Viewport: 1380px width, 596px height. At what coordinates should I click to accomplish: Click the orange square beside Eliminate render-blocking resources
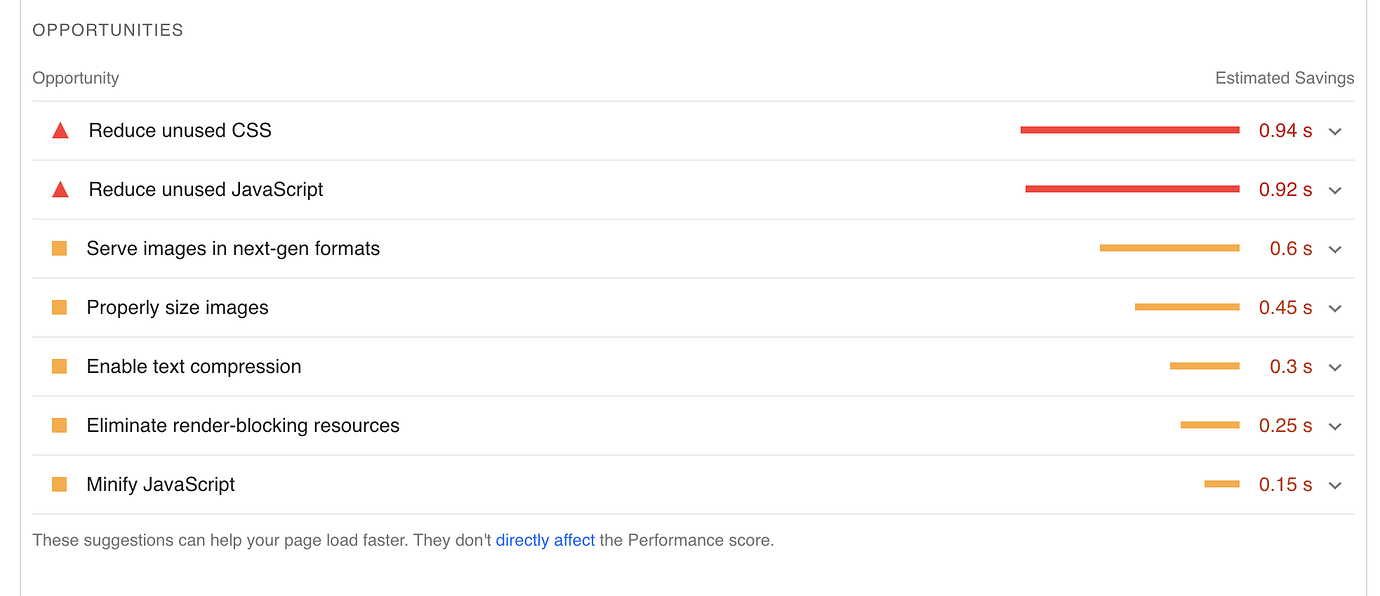tap(59, 425)
